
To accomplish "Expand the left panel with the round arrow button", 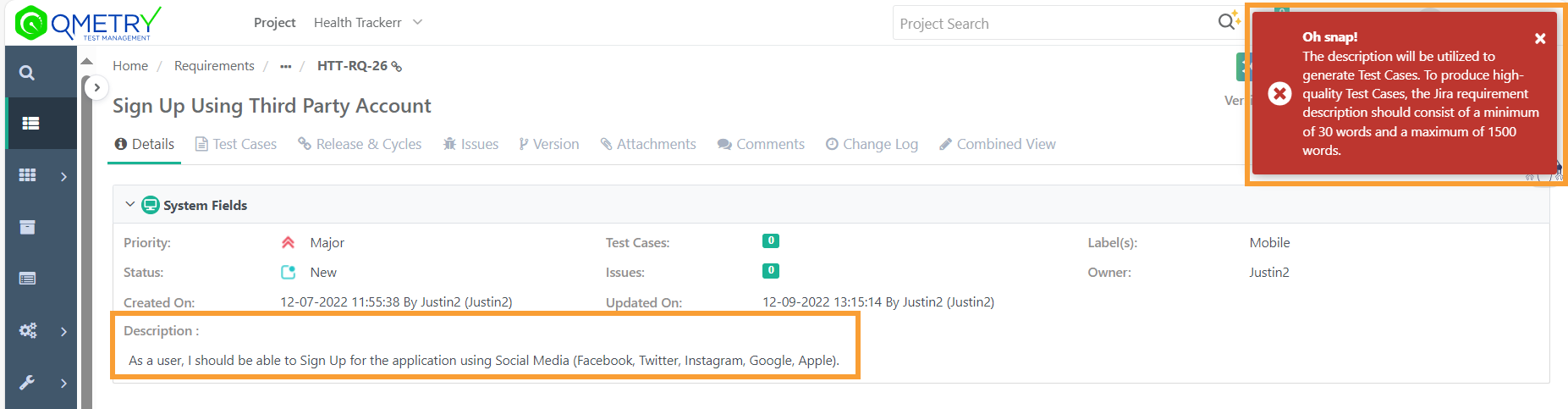I will [x=96, y=87].
